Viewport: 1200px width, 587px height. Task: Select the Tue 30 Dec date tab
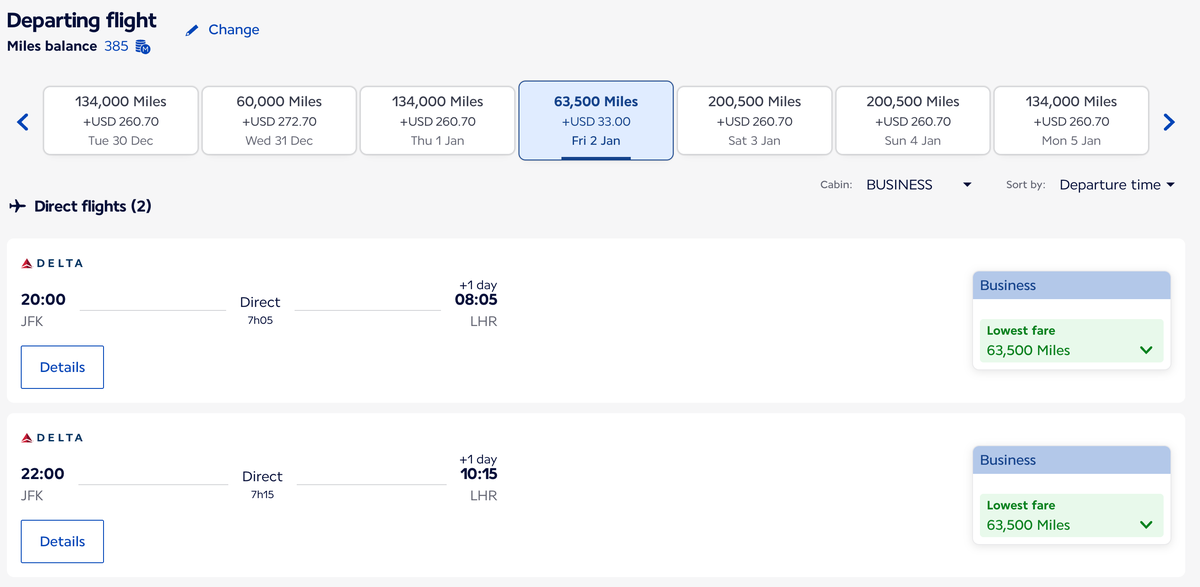click(121, 121)
